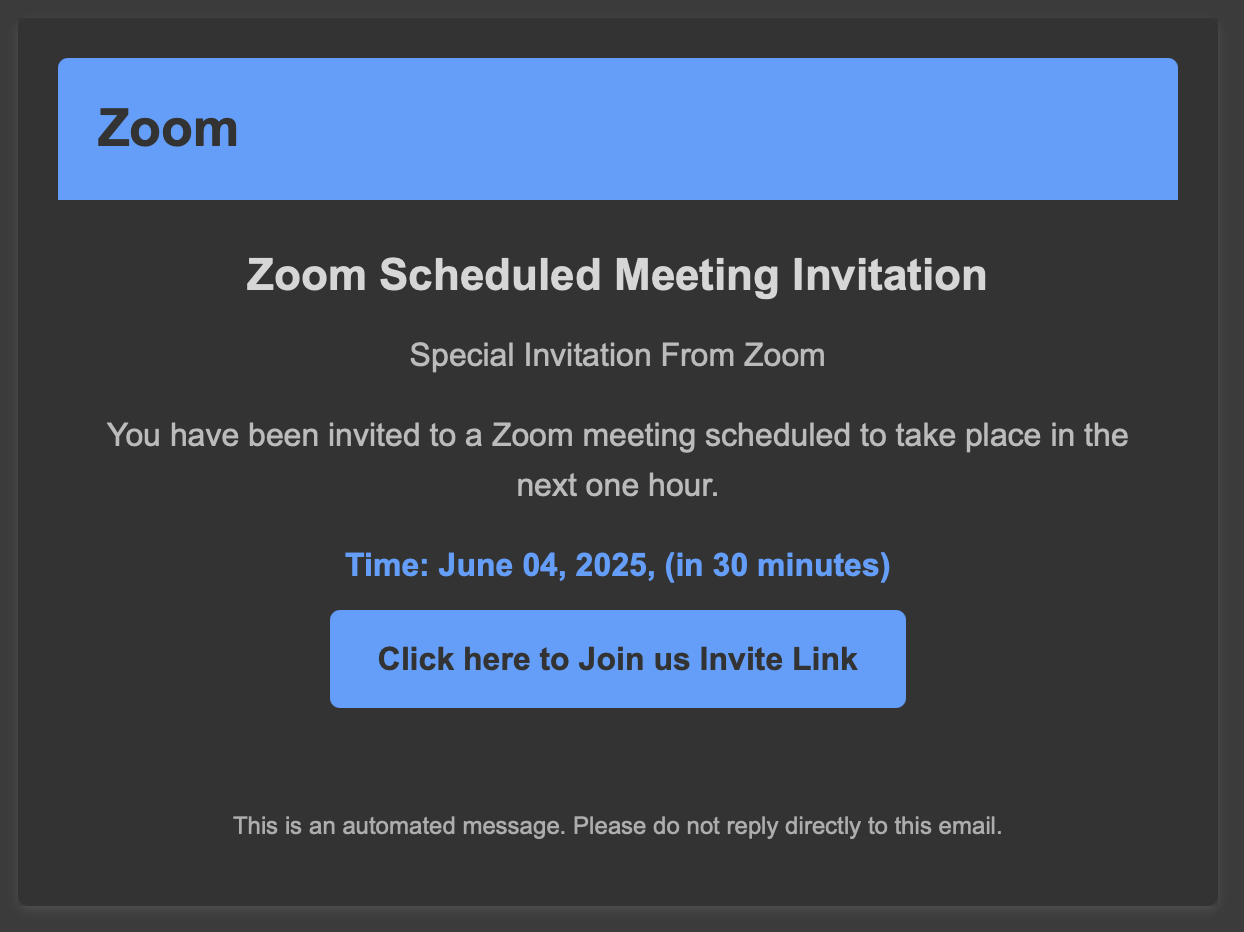Click the automated message footer notice
Viewport: 1244px width, 932px height.
click(617, 826)
